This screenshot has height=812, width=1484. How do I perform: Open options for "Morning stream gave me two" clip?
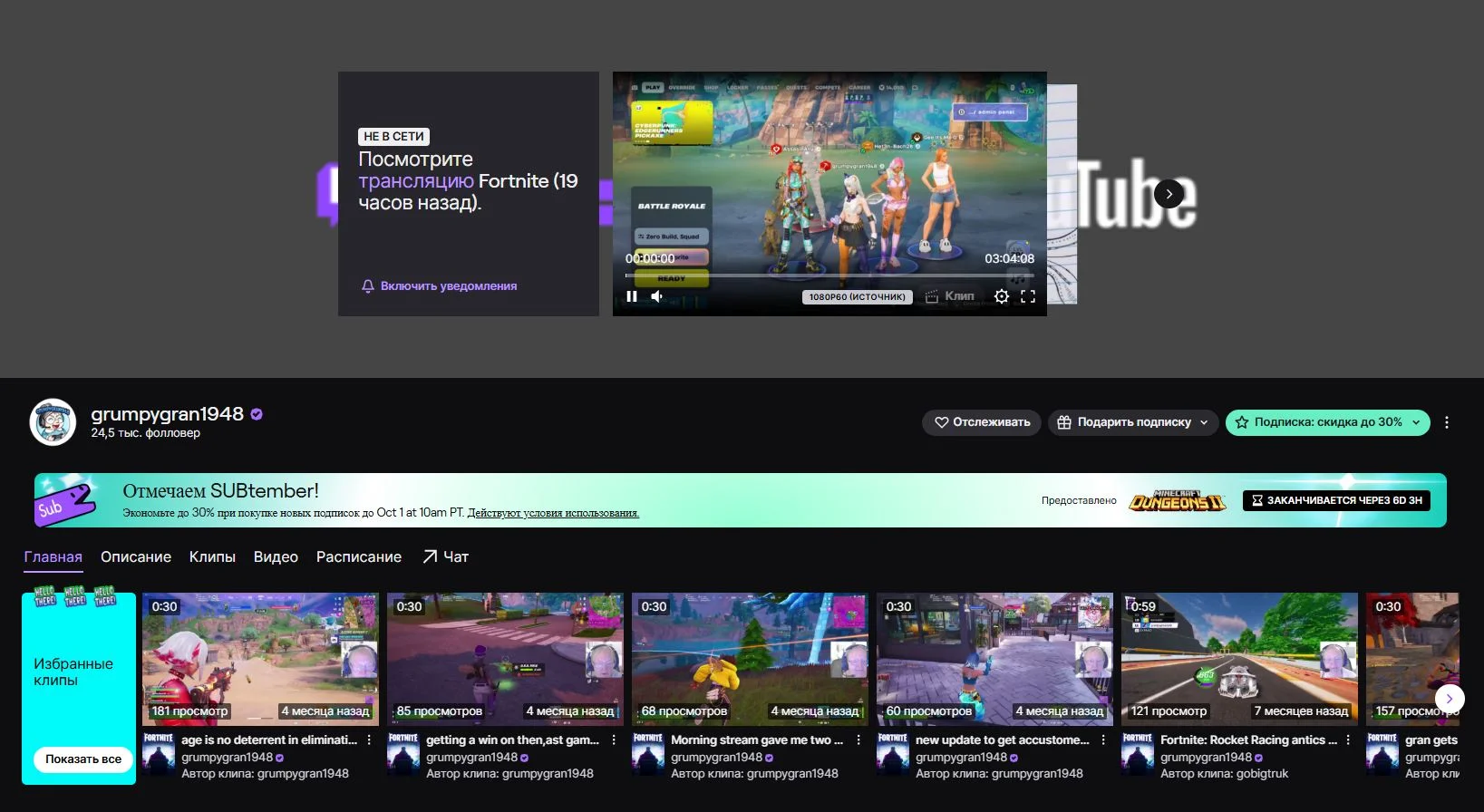pos(858,740)
